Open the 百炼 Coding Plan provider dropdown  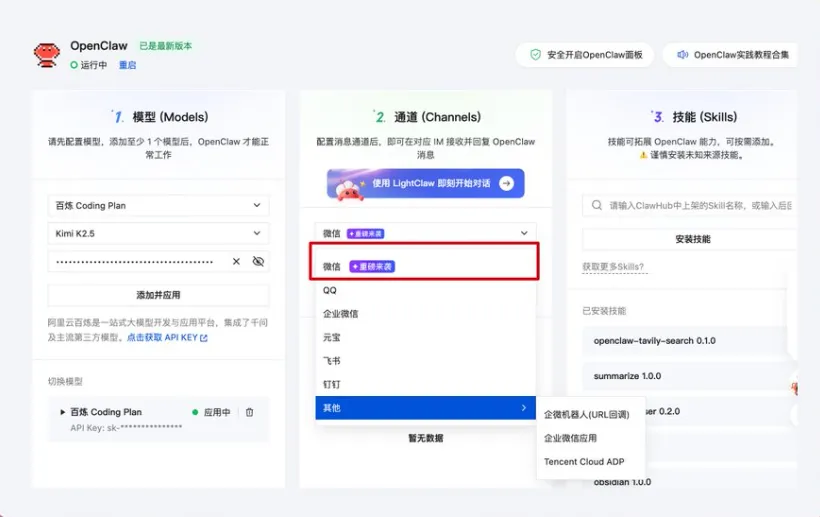pos(158,205)
